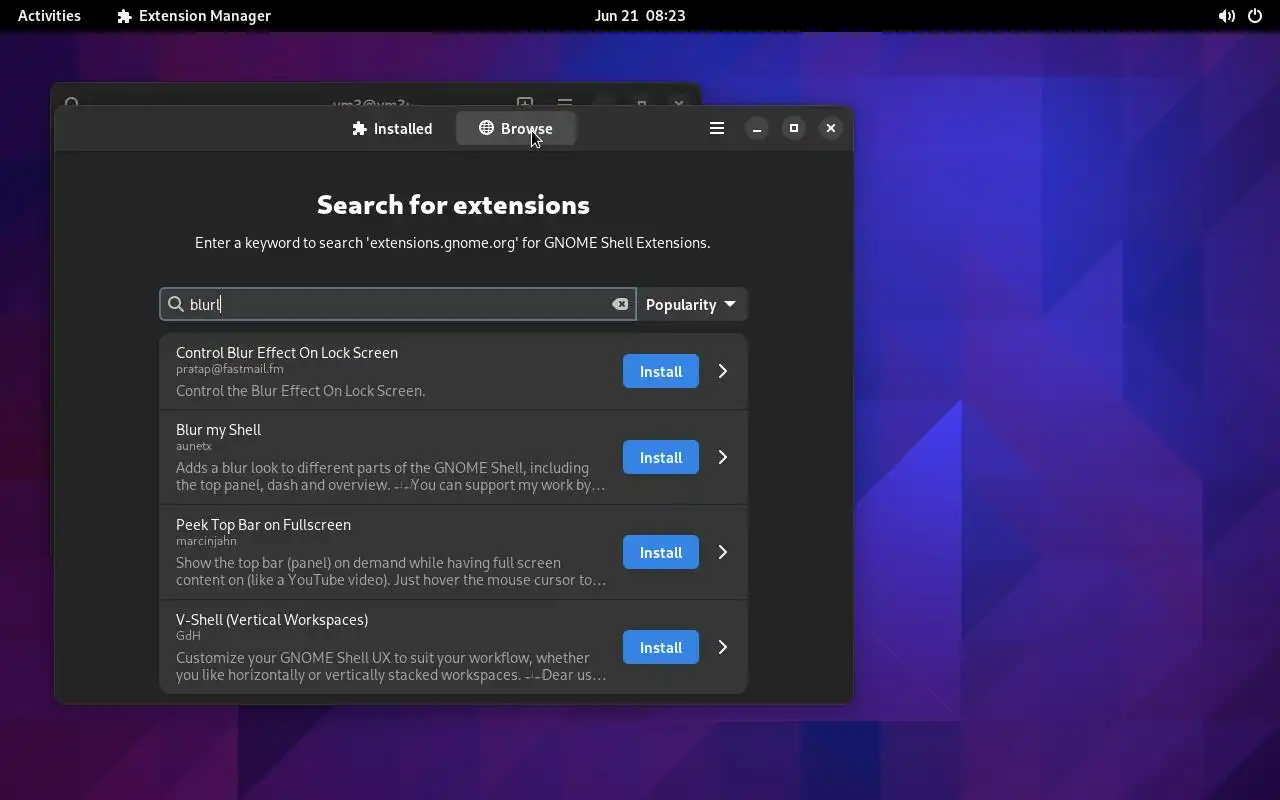Screen dimensions: 1280x800
Task: Open the hamburger main menu
Action: click(717, 128)
